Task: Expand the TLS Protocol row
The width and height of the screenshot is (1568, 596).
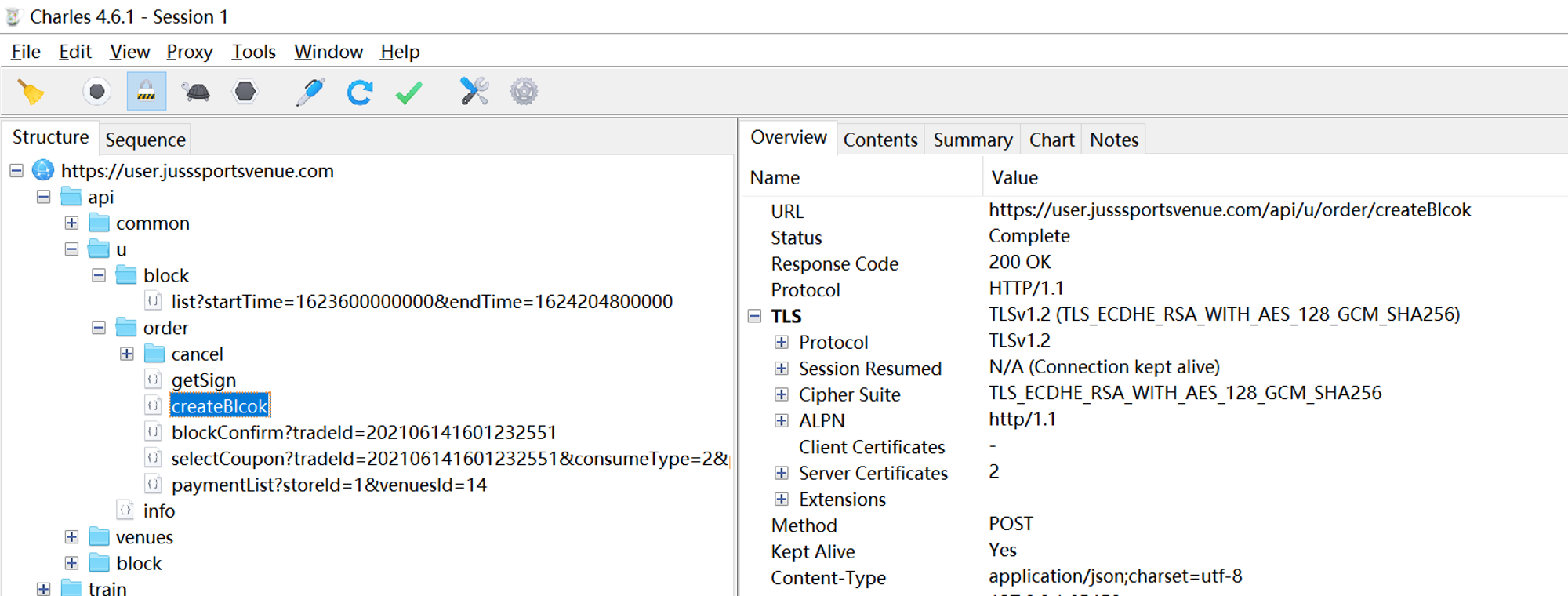Action: (x=782, y=342)
